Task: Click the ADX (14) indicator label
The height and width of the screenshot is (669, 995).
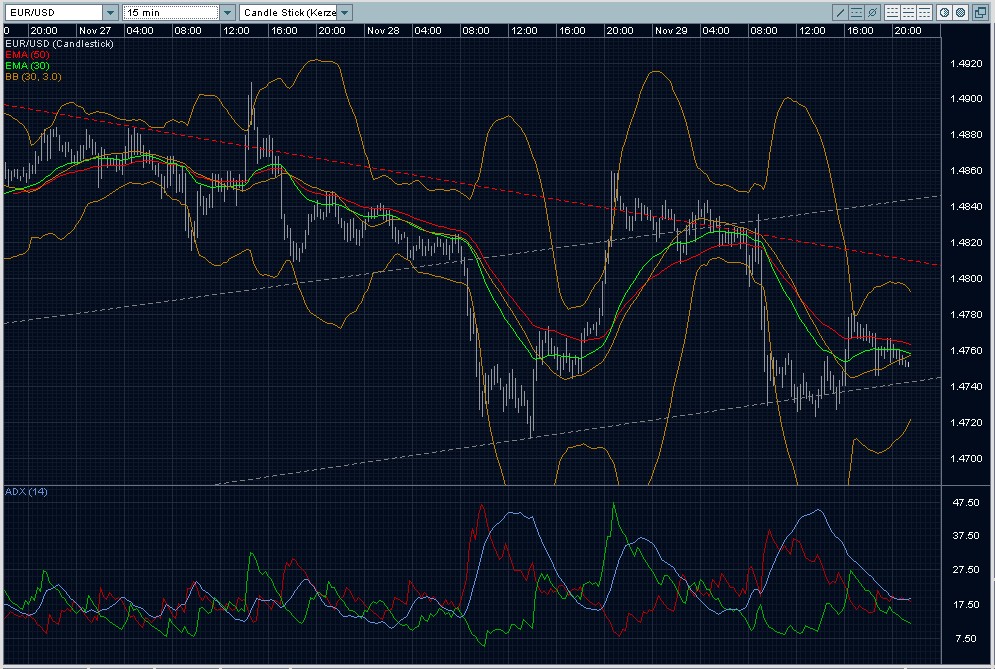Action: (x=26, y=492)
